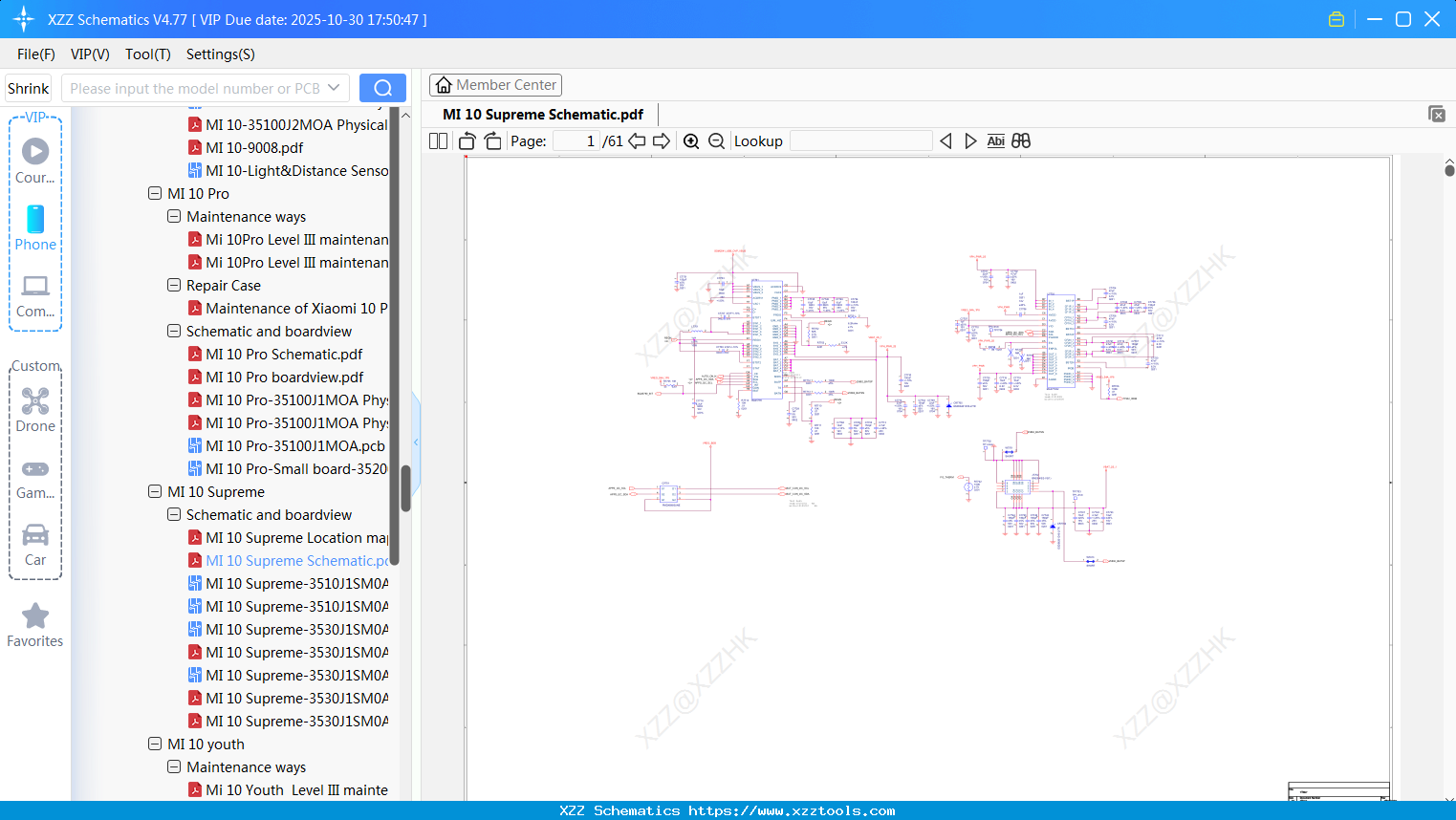Image resolution: width=1456 pixels, height=820 pixels.
Task: Switch to the MI 10 Supreme Schematic.pdf tab
Action: coord(542,114)
